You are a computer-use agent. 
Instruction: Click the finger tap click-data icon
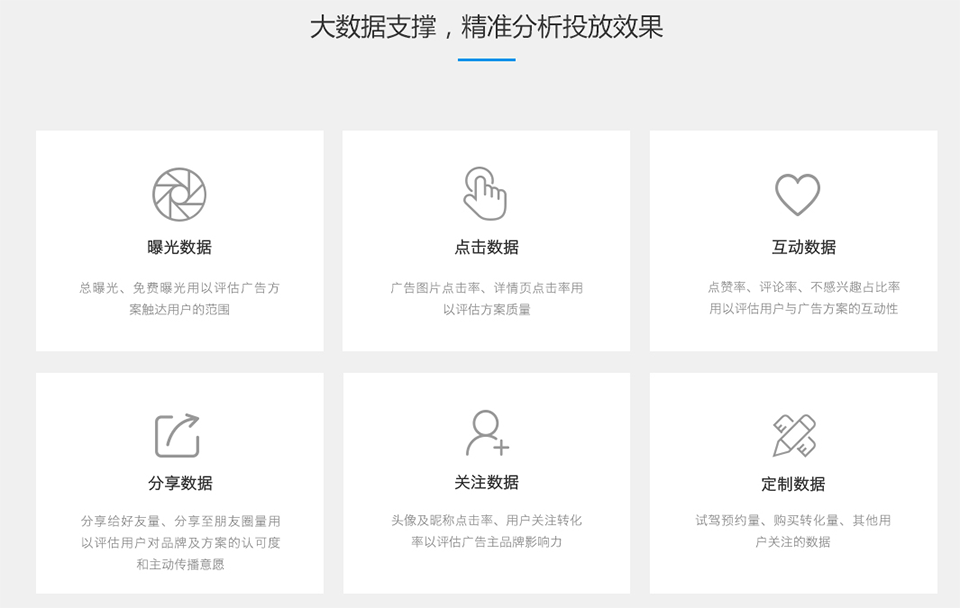[485, 193]
